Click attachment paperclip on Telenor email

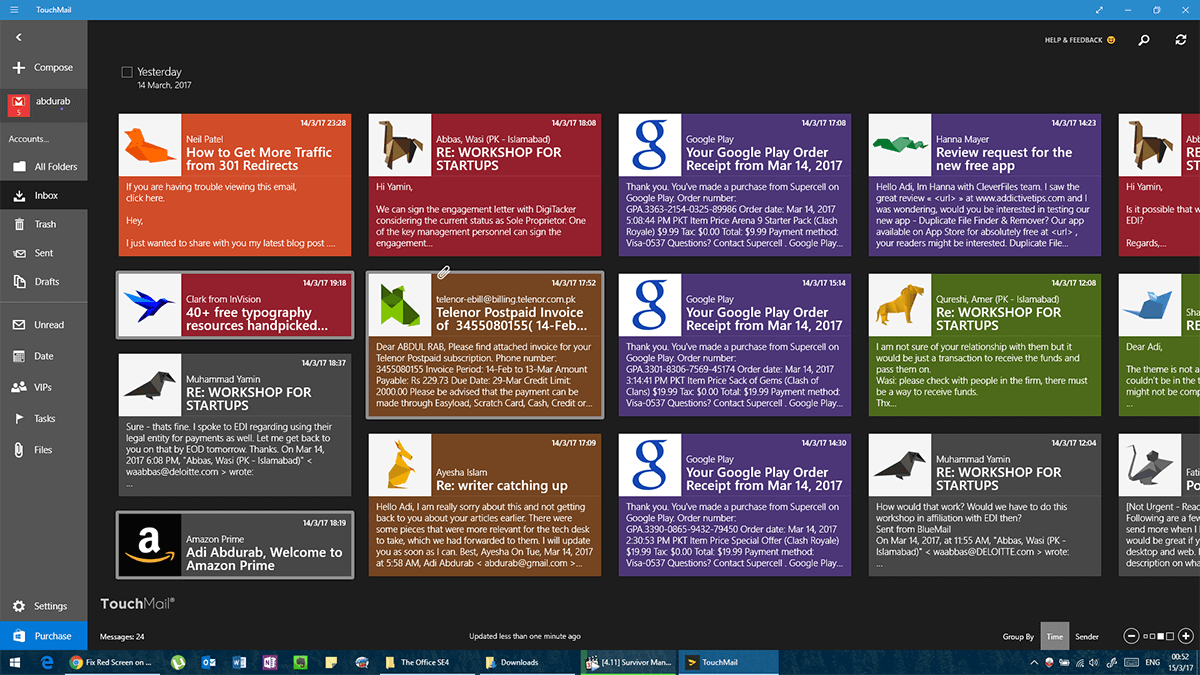443,272
